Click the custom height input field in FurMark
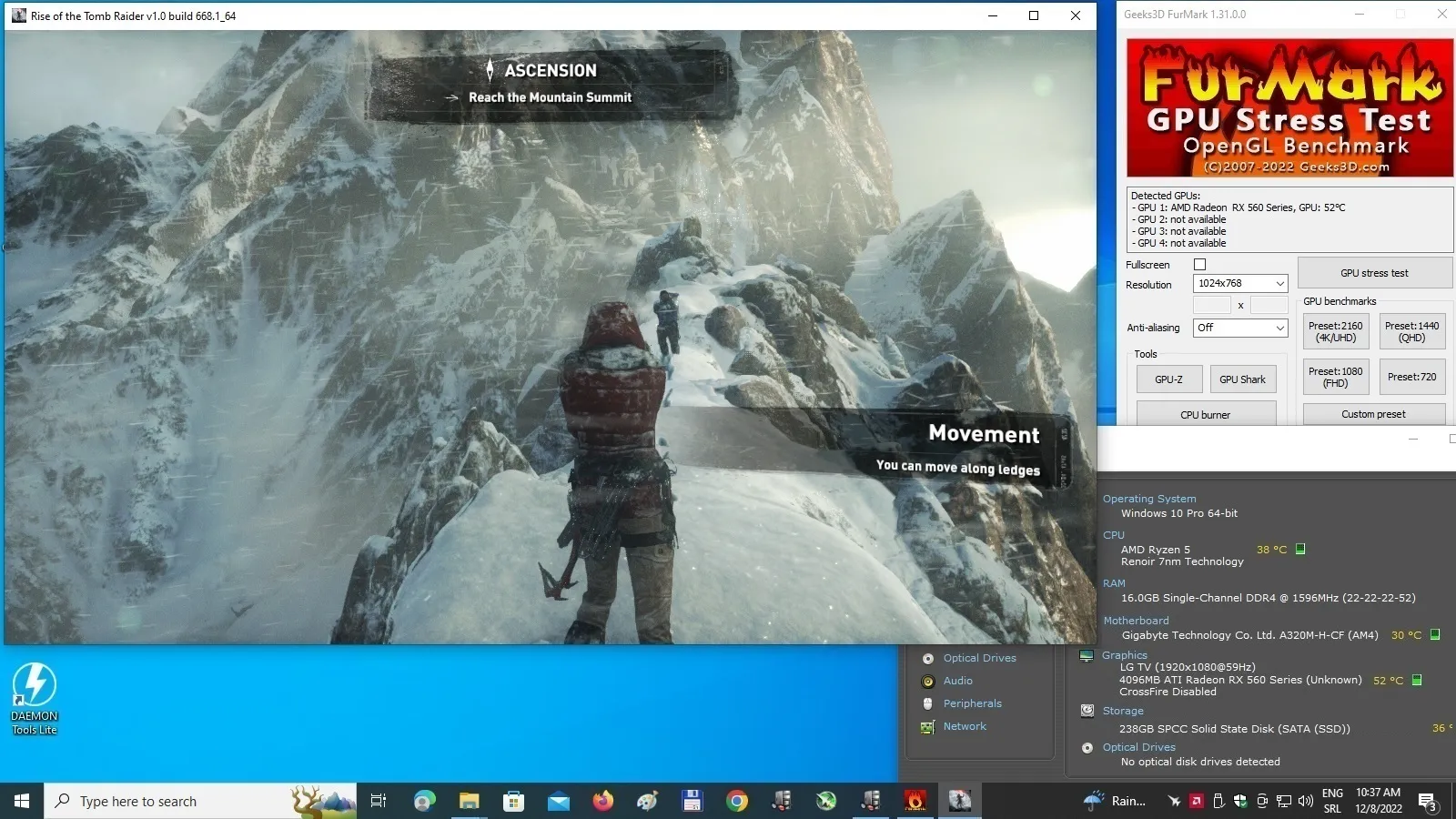This screenshot has width=1456, height=819. [x=1269, y=305]
